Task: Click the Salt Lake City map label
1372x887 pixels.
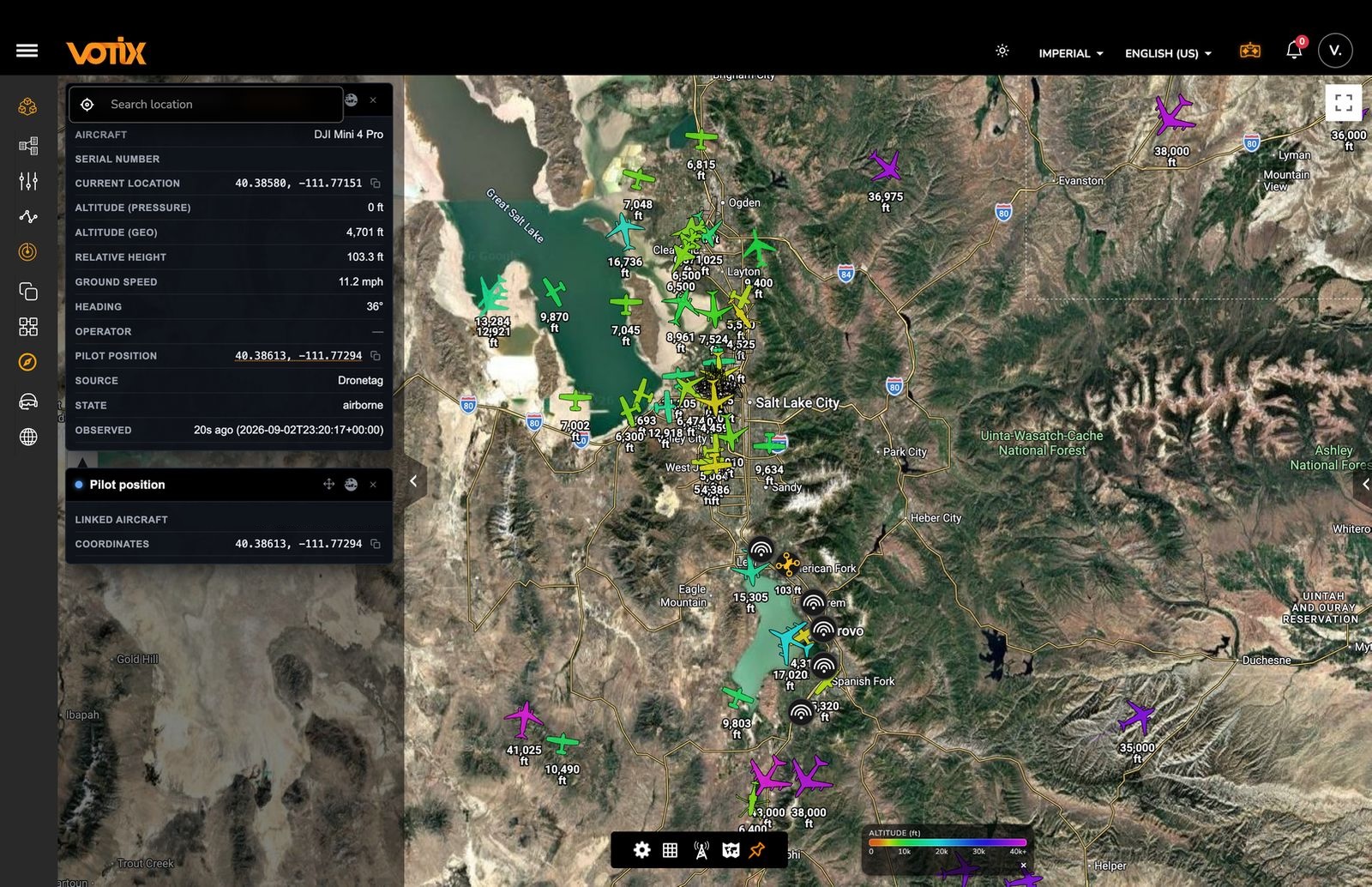Action: pos(797,402)
